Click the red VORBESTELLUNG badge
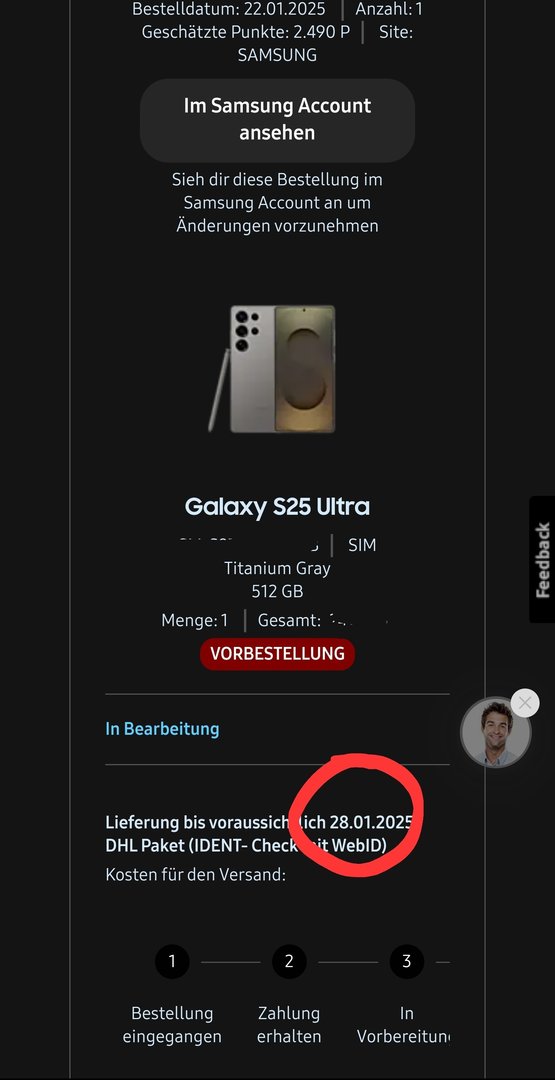 [x=277, y=654]
